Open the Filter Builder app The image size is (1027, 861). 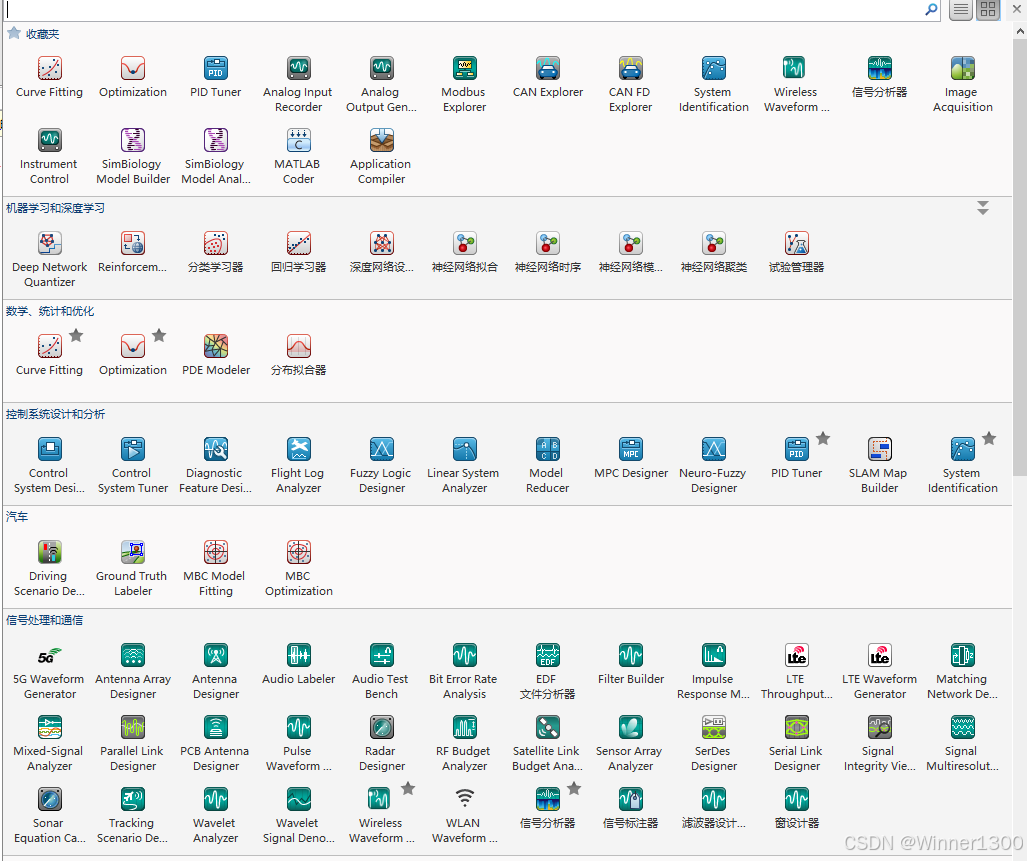(631, 664)
